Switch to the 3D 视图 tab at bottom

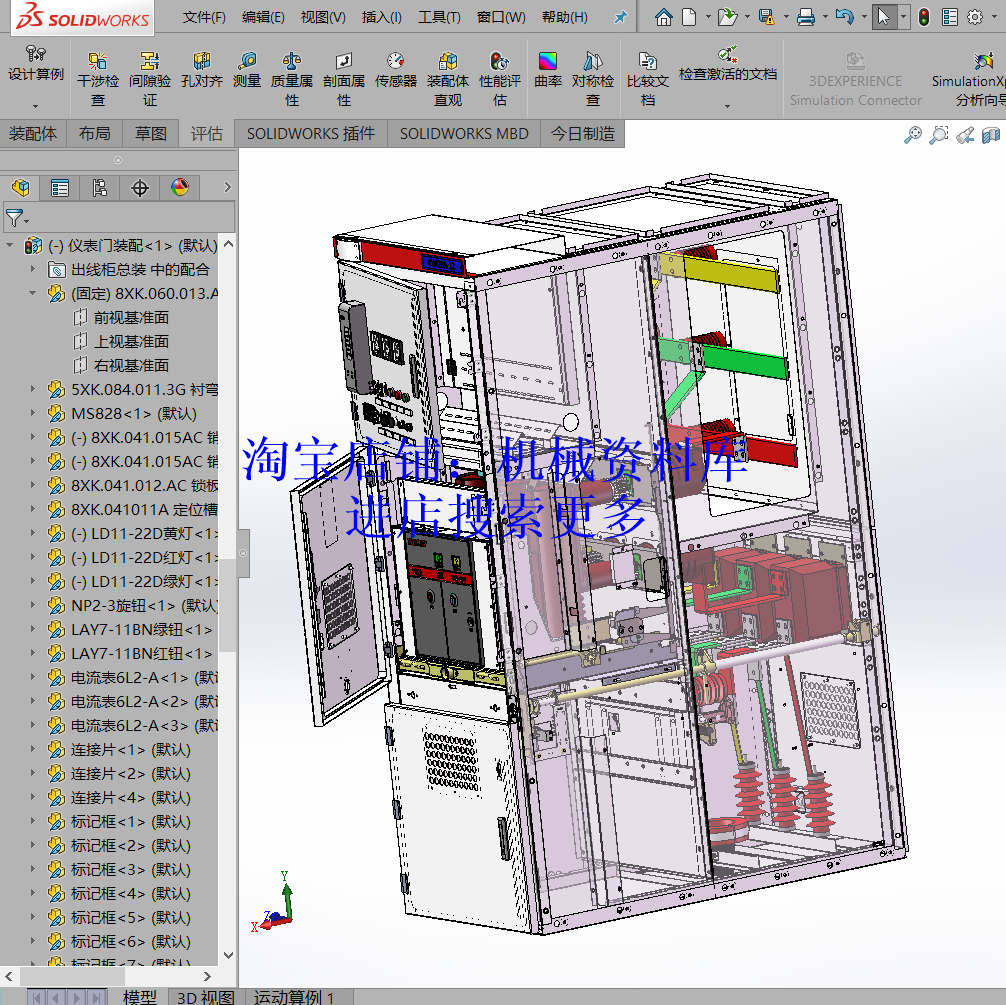(x=207, y=996)
